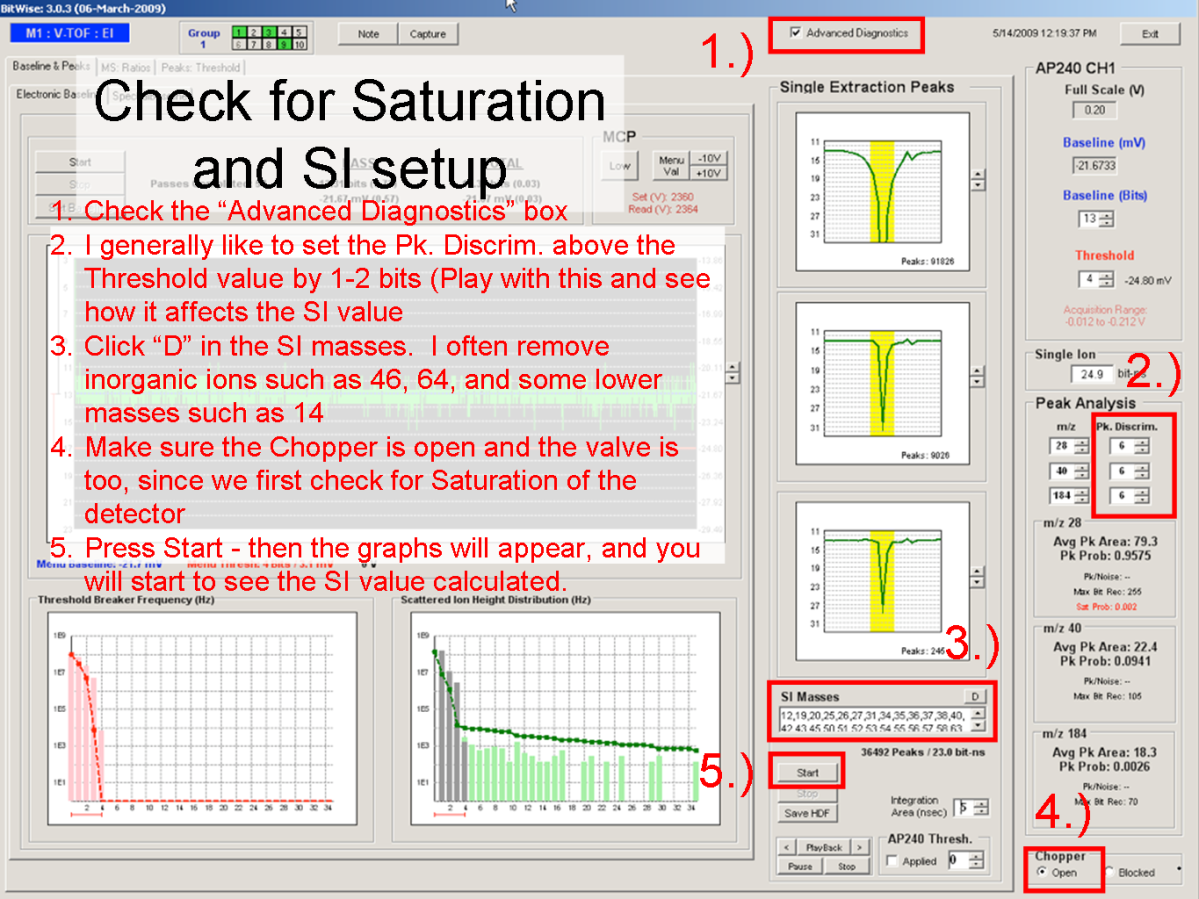
Task: Select the Open chopper radio button
Action: tap(1042, 872)
